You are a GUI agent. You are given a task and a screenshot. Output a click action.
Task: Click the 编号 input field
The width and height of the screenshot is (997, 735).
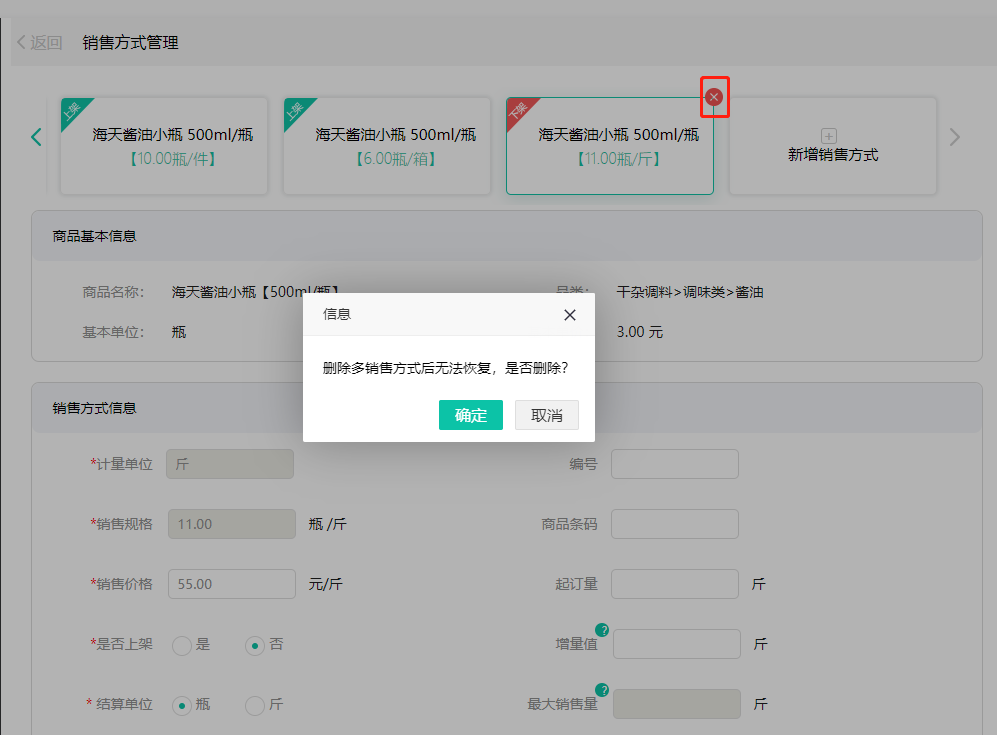[x=674, y=464]
